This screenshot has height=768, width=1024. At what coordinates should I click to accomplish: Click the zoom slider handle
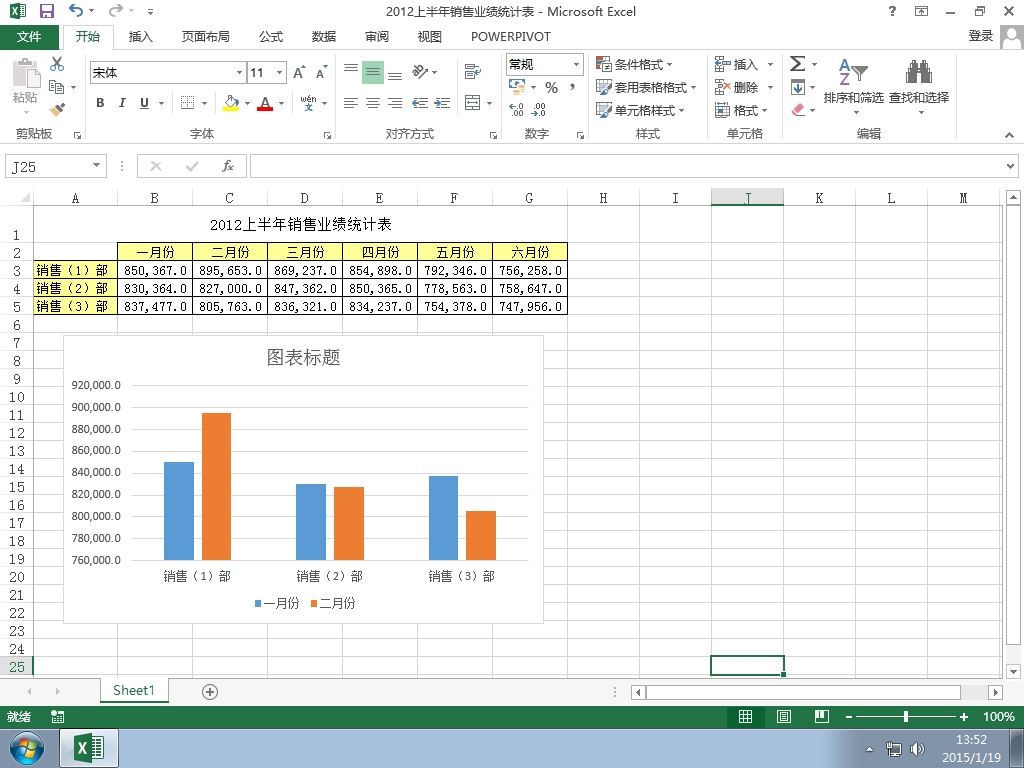pyautogui.click(x=906, y=716)
